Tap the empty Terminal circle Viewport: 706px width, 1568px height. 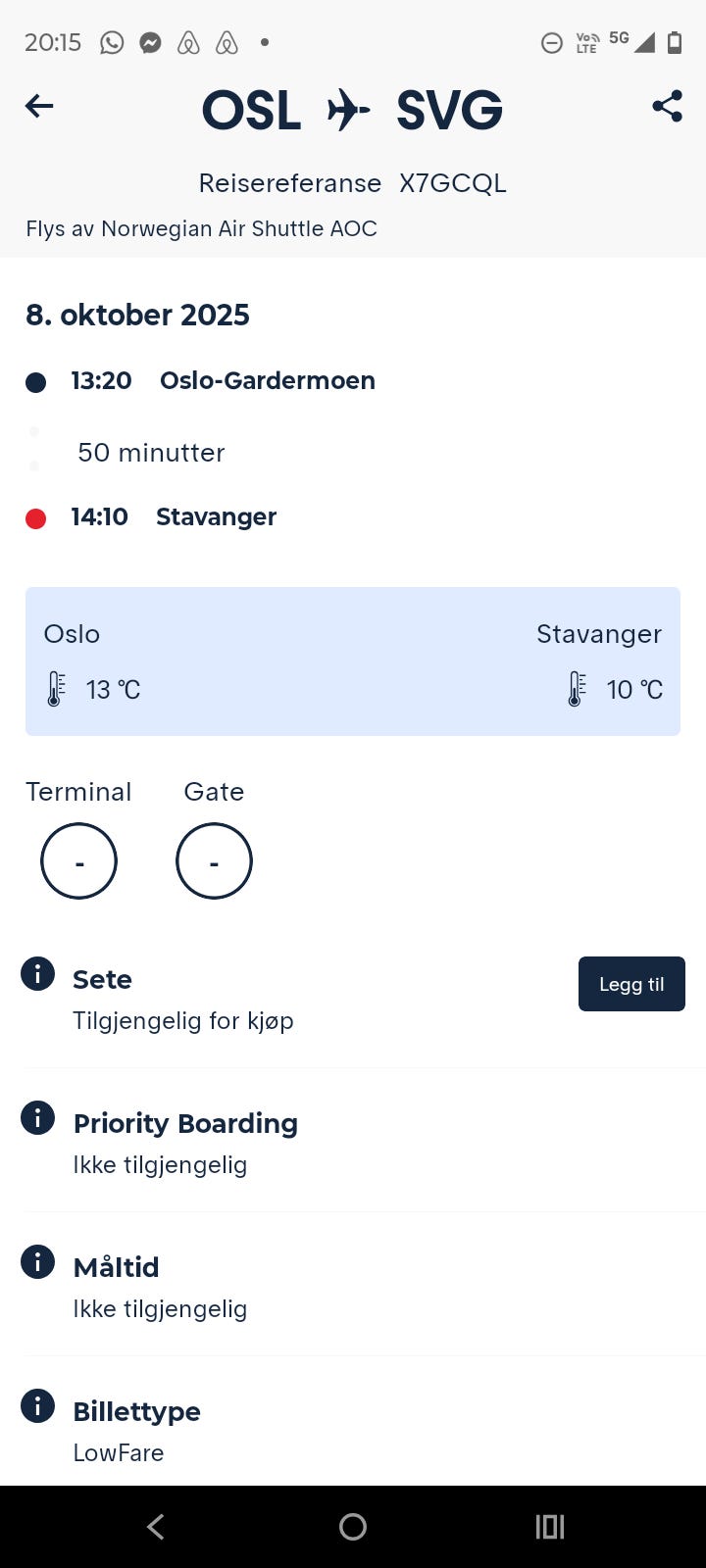point(78,860)
